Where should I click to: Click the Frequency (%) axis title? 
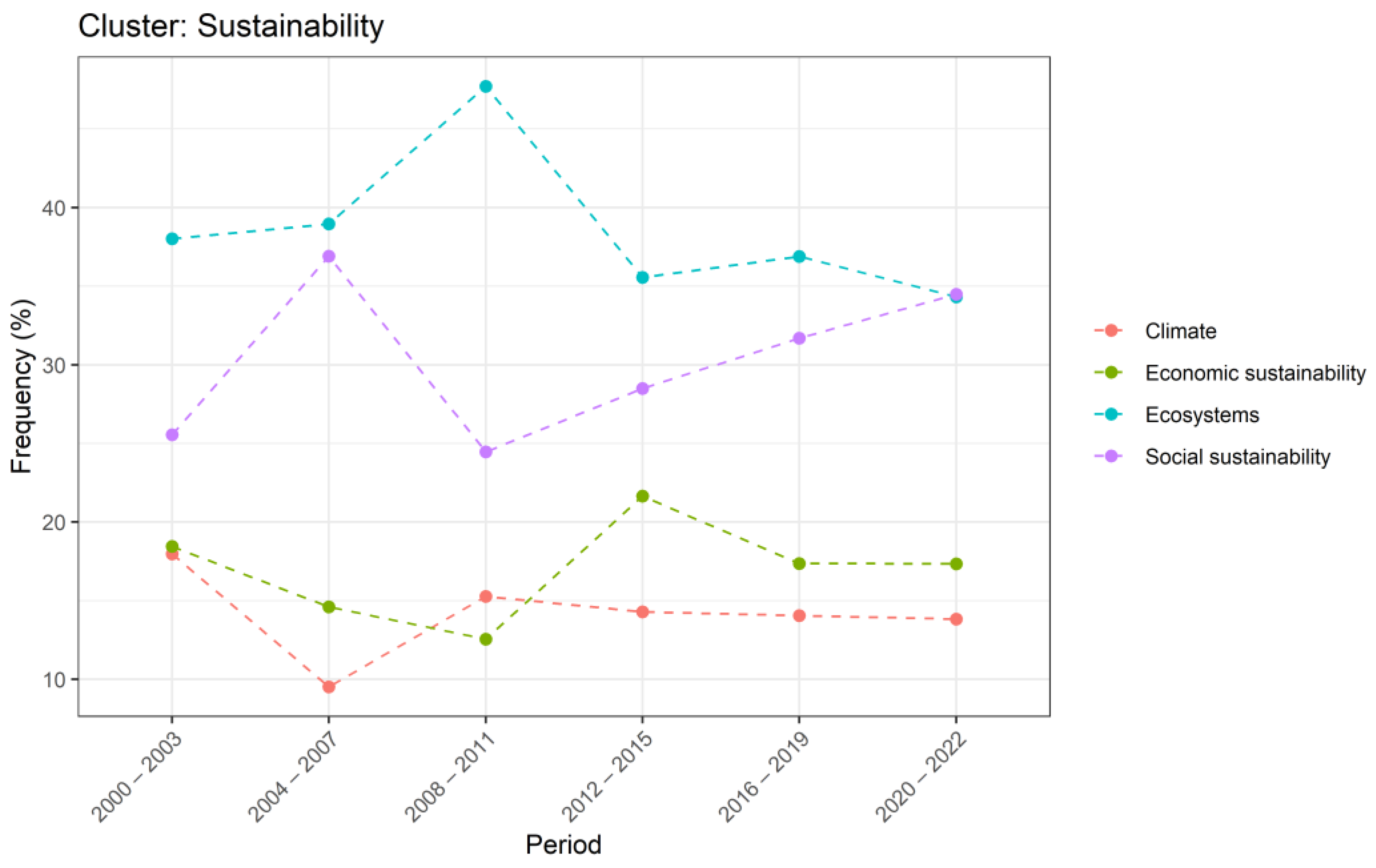click(x=23, y=386)
